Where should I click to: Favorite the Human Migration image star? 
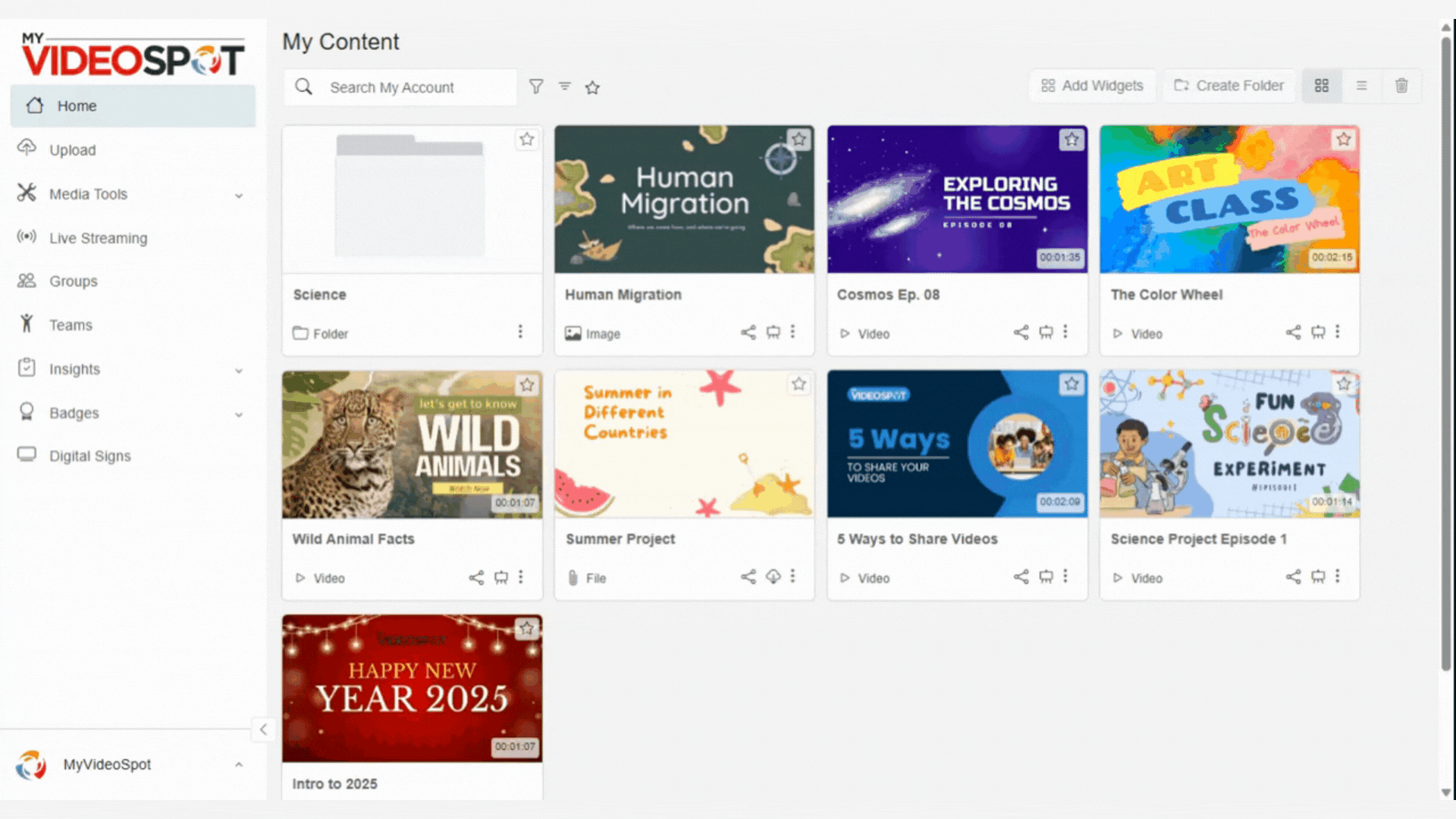[x=799, y=140]
